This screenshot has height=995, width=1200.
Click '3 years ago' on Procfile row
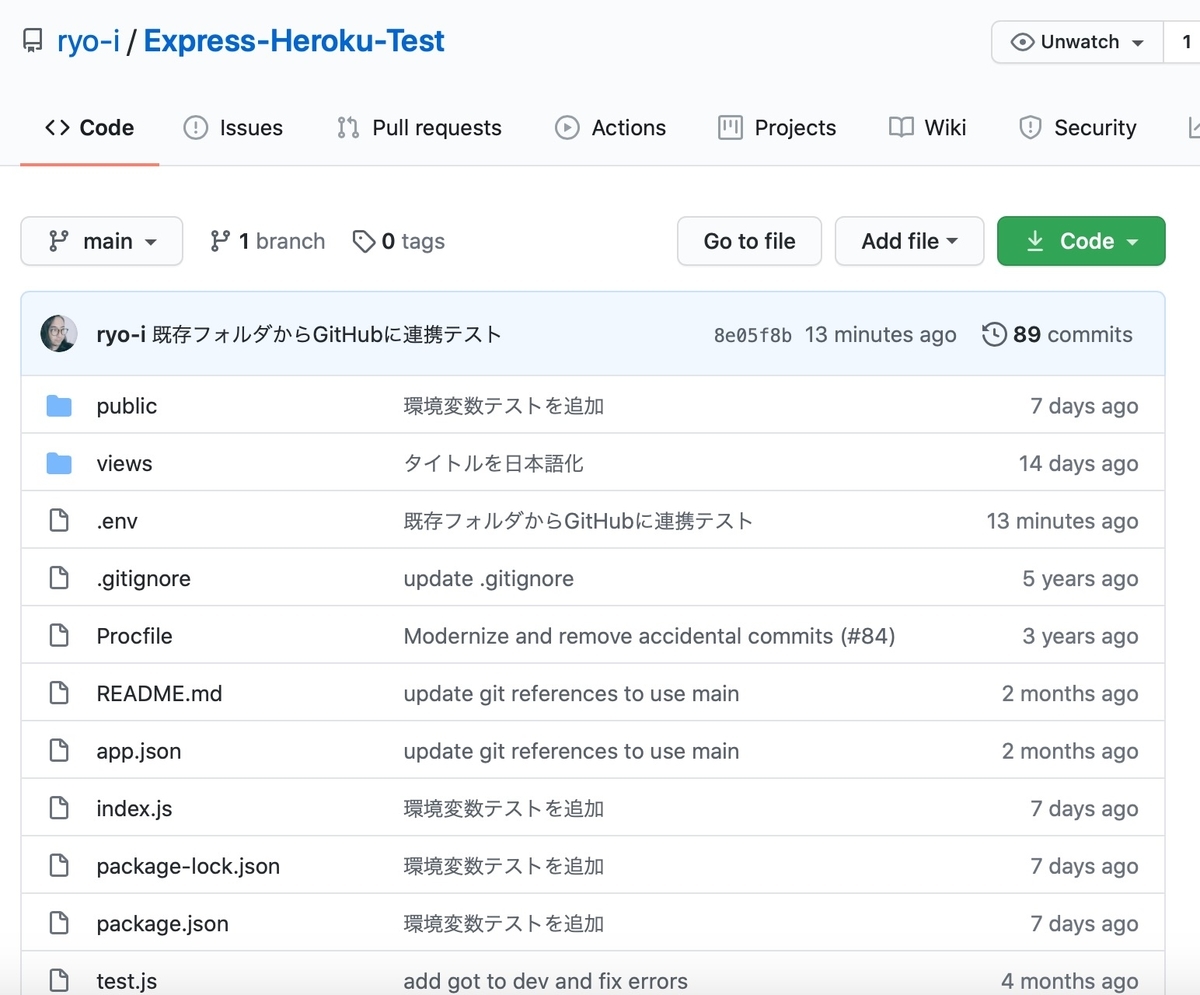click(x=1080, y=636)
